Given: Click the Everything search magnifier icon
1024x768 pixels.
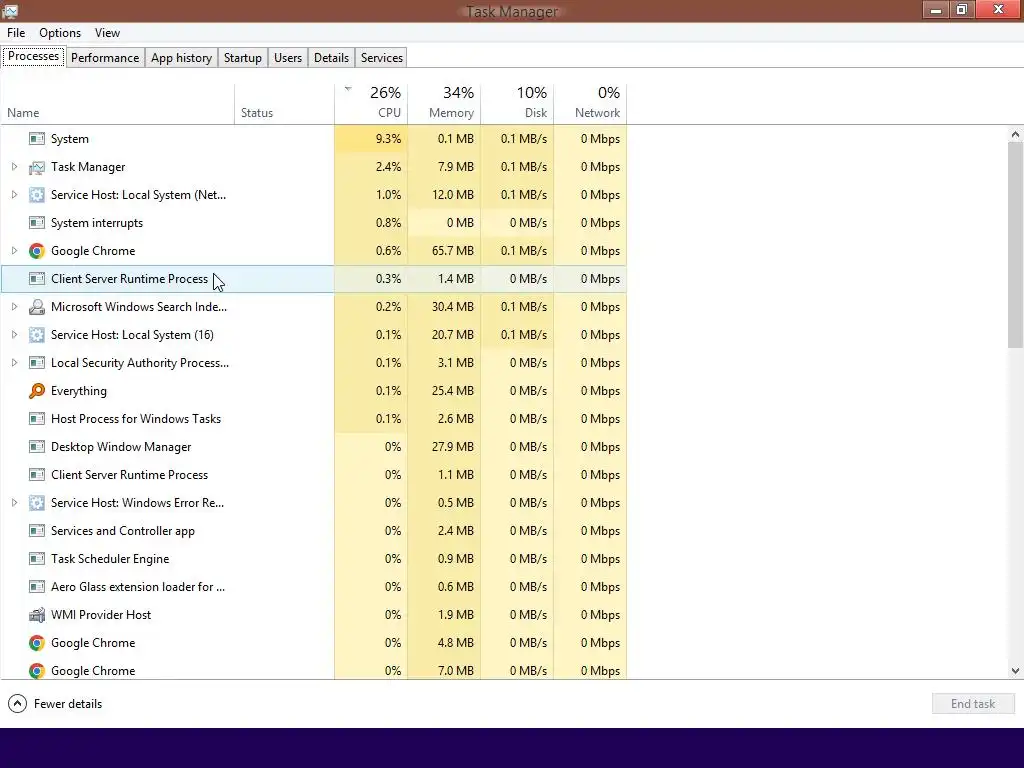Looking at the screenshot, I should coord(37,391).
